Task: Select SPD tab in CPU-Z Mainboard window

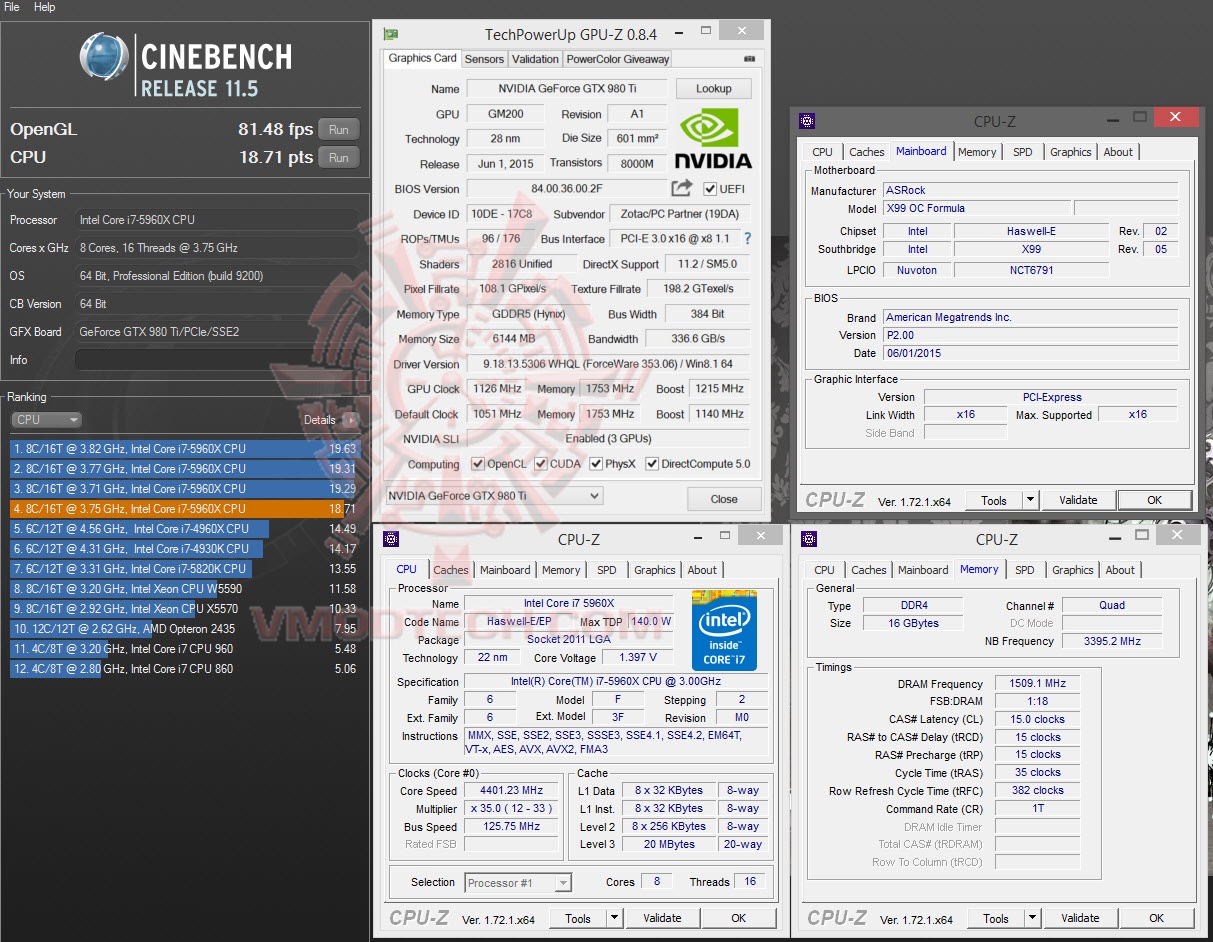Action: tap(1022, 152)
